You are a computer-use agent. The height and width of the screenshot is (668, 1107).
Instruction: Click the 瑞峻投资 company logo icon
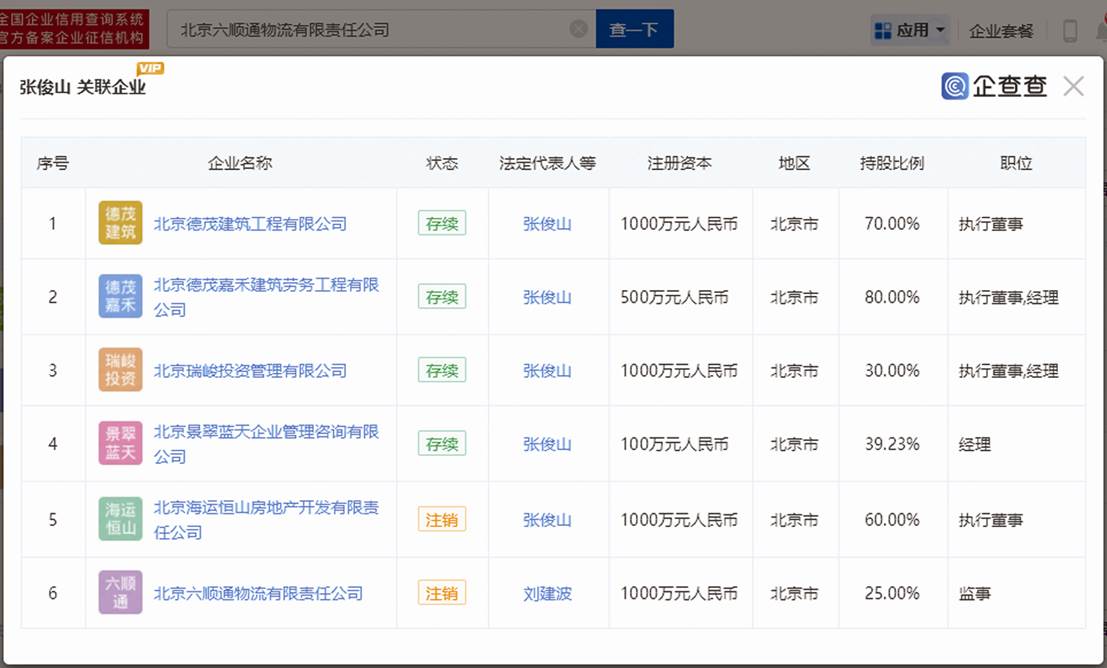(x=120, y=370)
